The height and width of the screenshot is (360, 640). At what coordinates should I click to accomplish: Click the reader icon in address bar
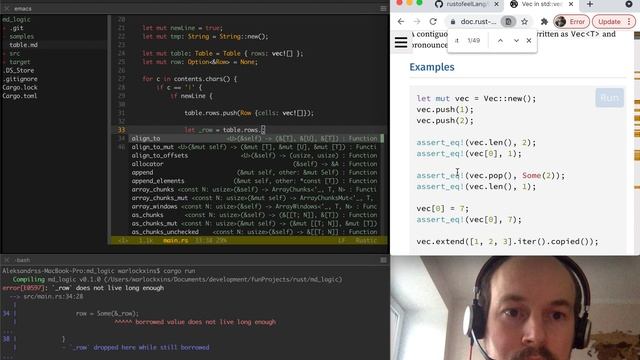(508, 22)
